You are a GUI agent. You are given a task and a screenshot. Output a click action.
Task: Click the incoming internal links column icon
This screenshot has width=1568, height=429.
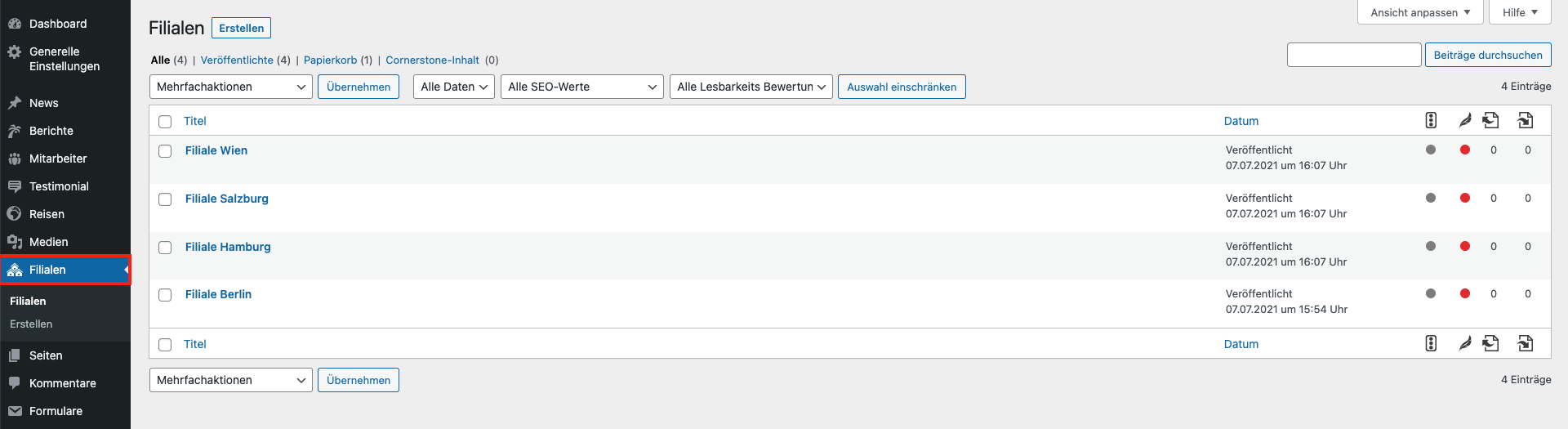point(1525,120)
